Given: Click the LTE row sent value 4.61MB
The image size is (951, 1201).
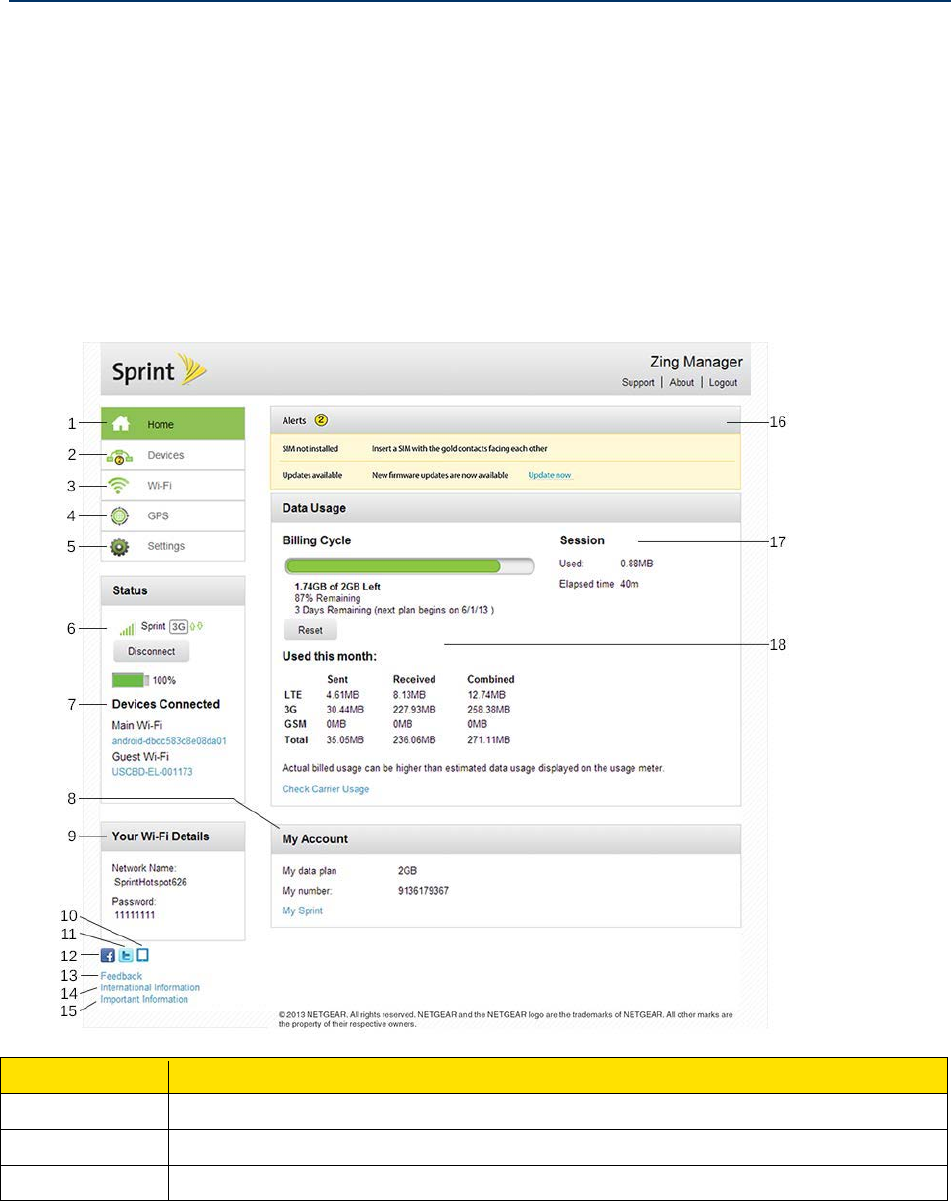Looking at the screenshot, I should (342, 694).
